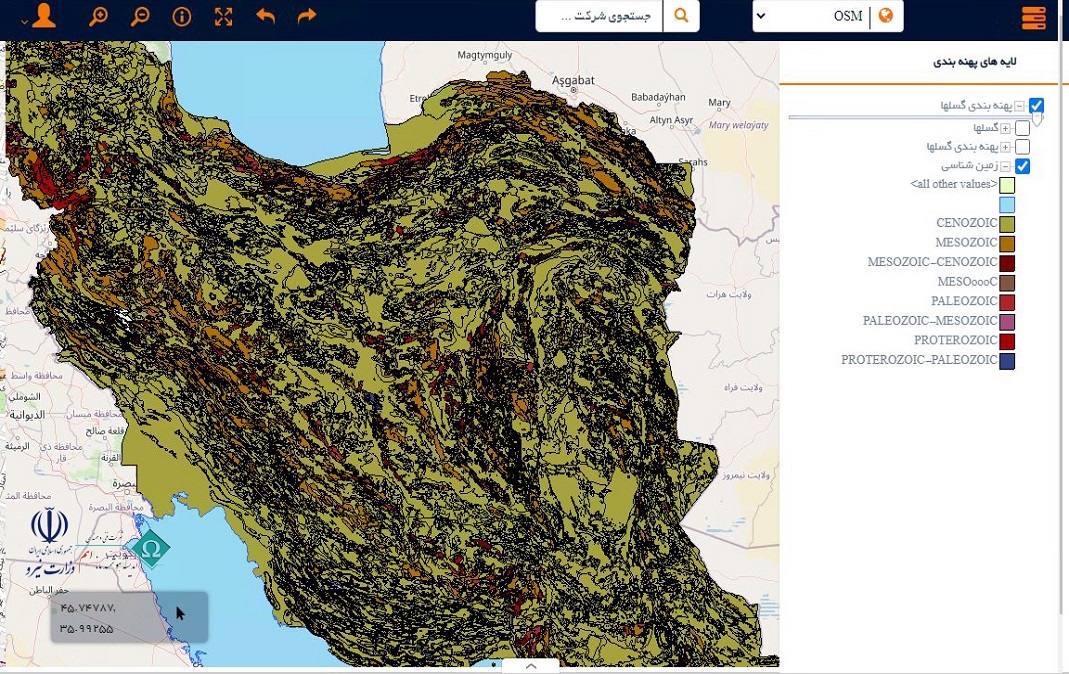
Task: Adjust the layer opacity slider handle
Action: tap(1037, 118)
